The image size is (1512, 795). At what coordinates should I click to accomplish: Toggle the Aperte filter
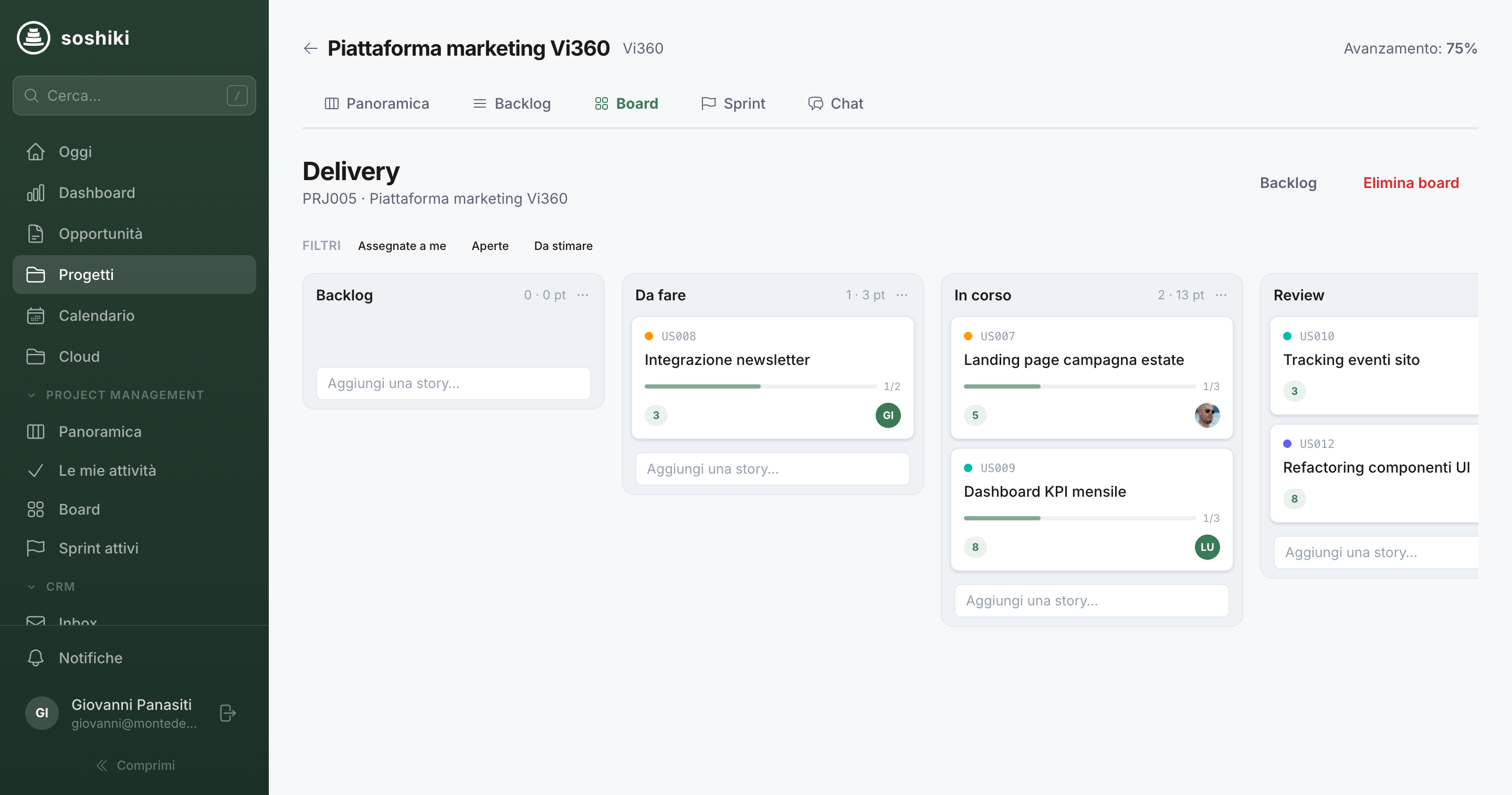tap(490, 246)
